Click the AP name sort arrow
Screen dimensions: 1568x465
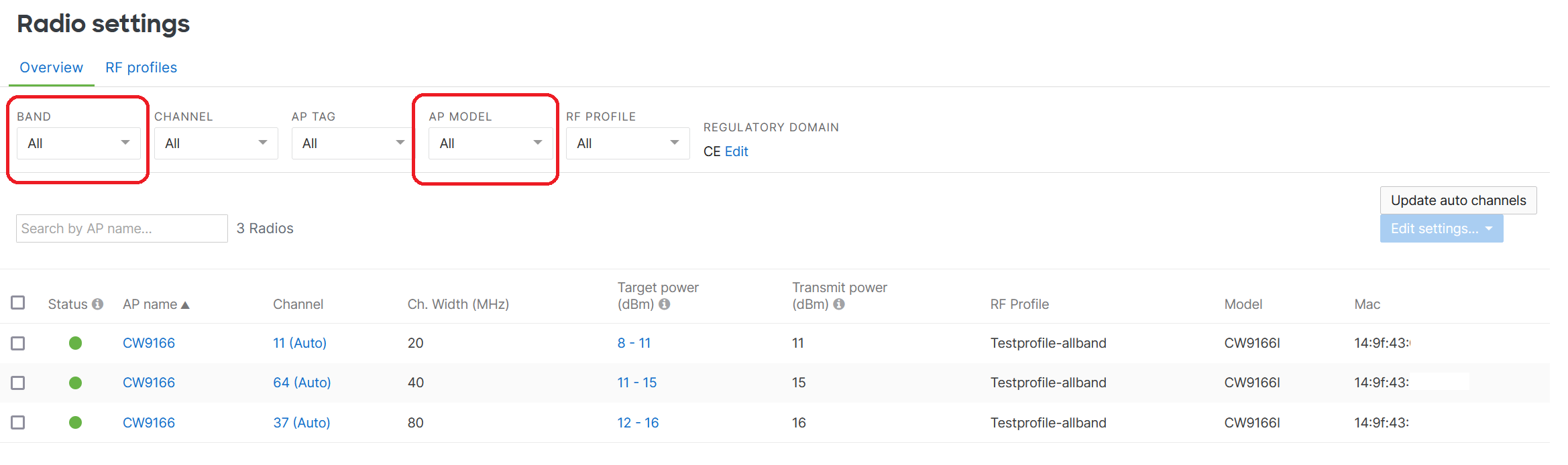(x=186, y=304)
